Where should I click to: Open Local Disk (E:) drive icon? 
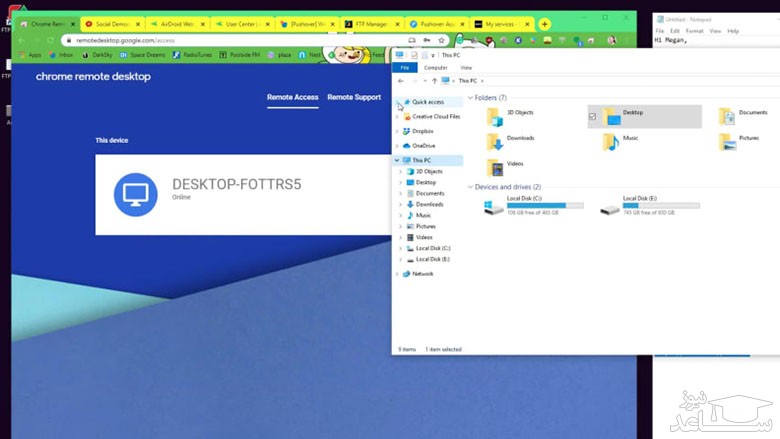(x=610, y=206)
